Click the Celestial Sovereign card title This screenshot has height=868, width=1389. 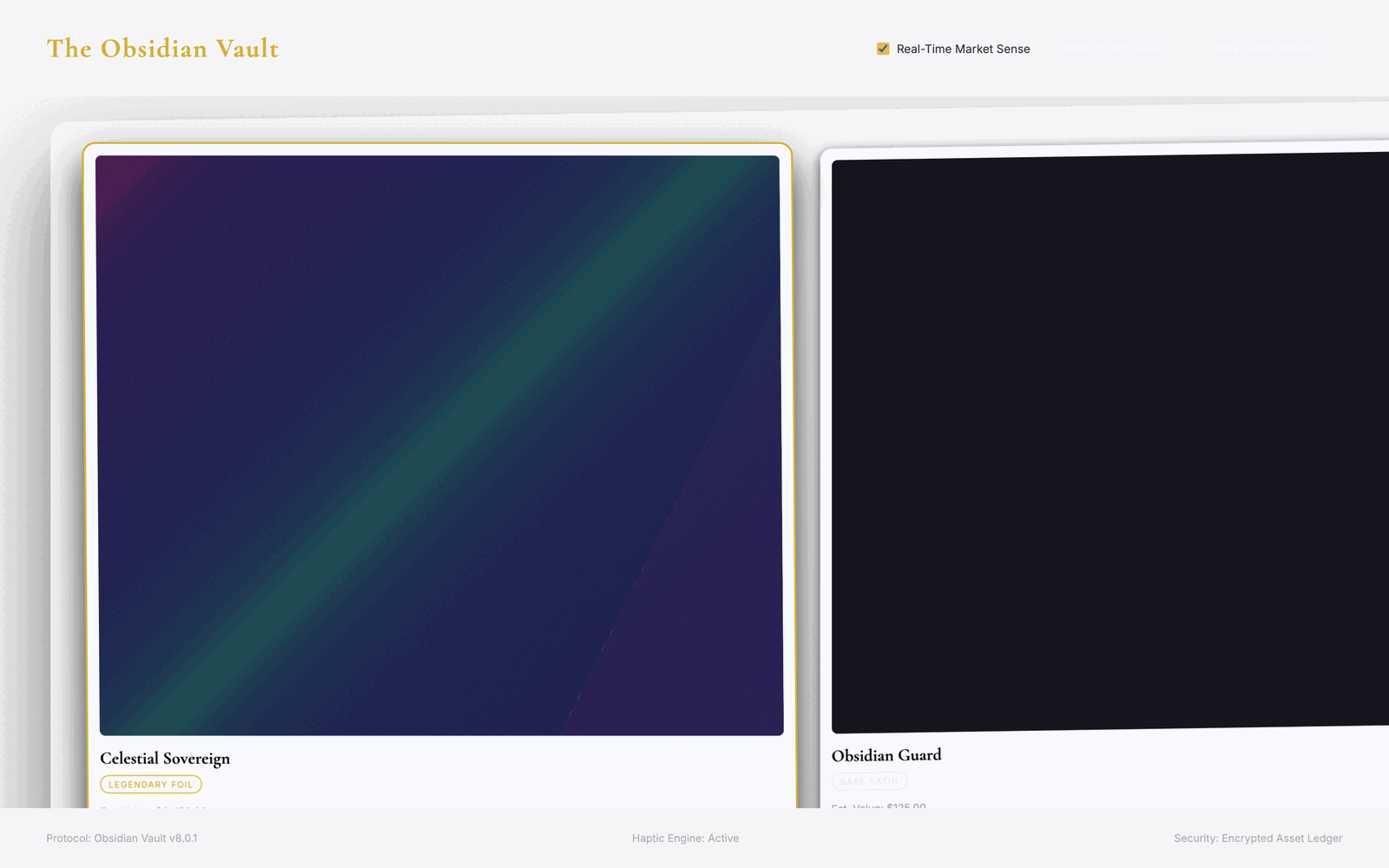165,759
